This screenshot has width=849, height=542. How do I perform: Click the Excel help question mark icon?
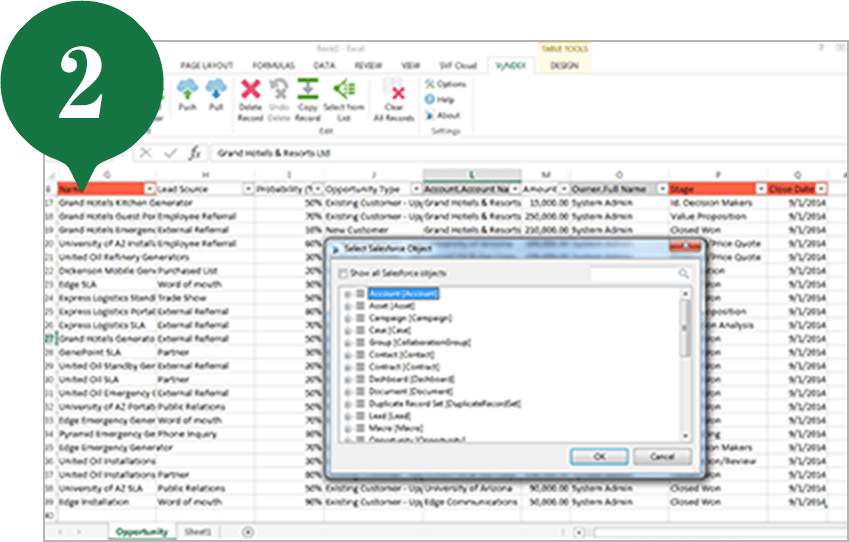821,48
